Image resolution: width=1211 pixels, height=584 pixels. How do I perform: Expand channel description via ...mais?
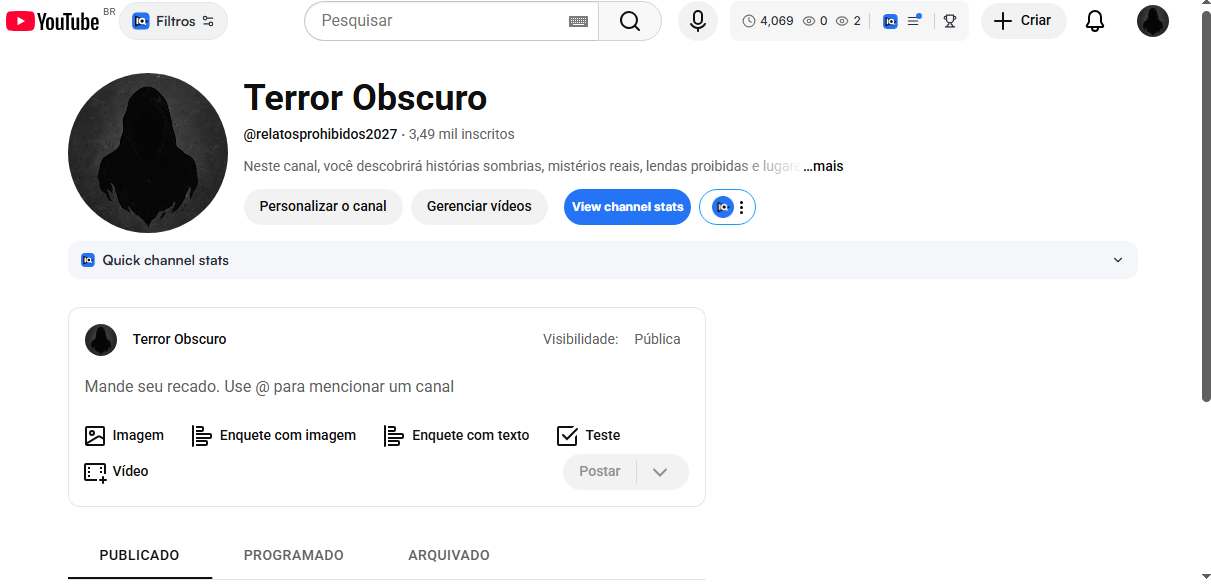click(822, 165)
